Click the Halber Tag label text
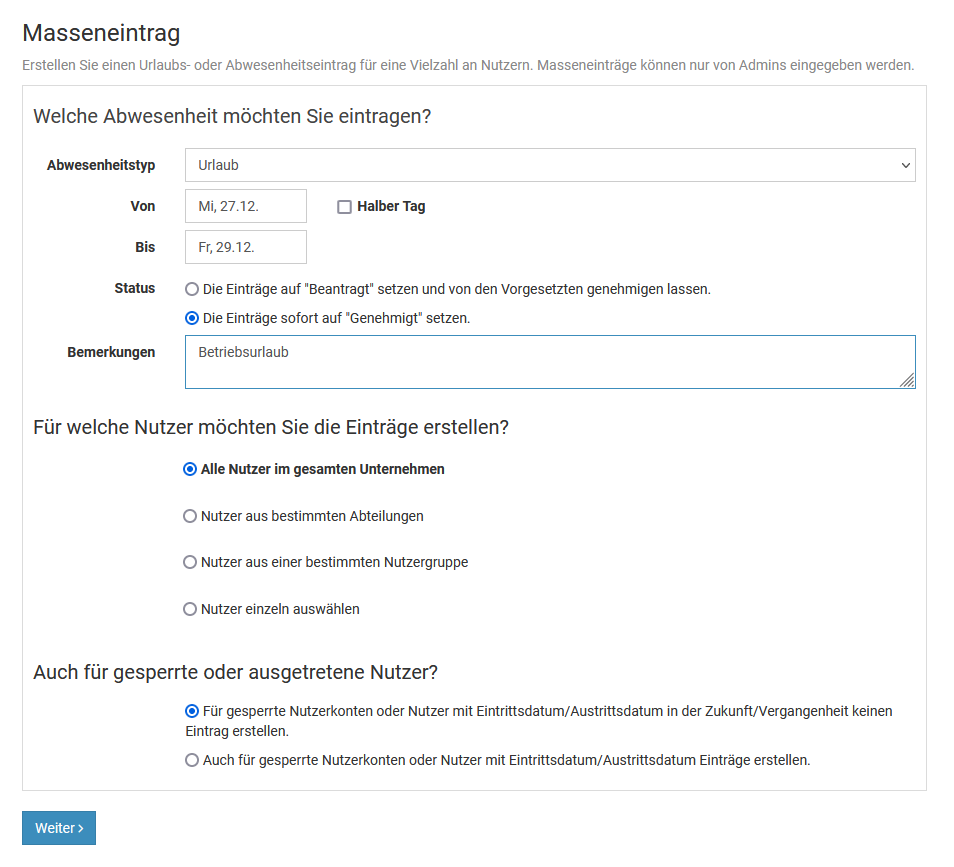Screen dimensions: 954x867 391,207
